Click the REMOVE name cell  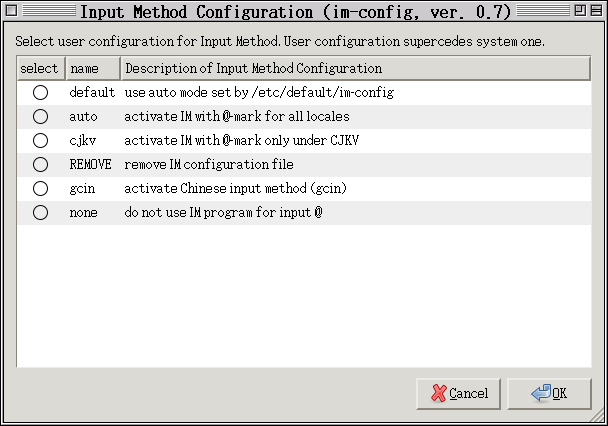click(x=90, y=164)
